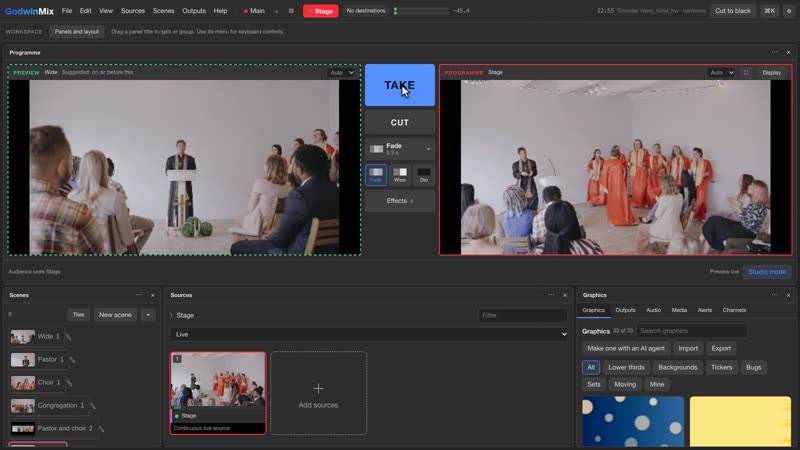Screen dimensions: 800x450
Task: Click the CUT button
Action: pos(400,122)
